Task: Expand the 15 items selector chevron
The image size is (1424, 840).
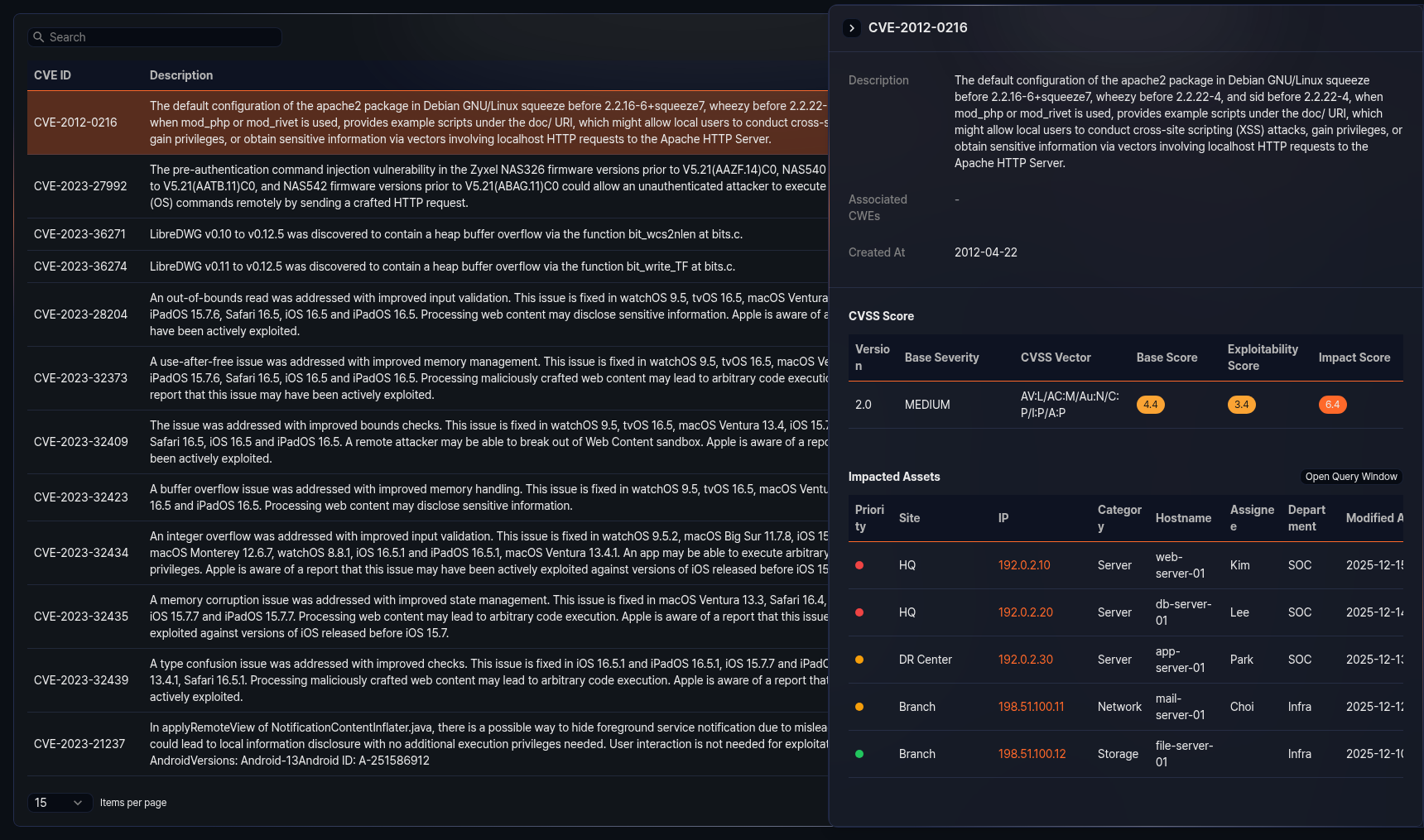Action: [79, 802]
